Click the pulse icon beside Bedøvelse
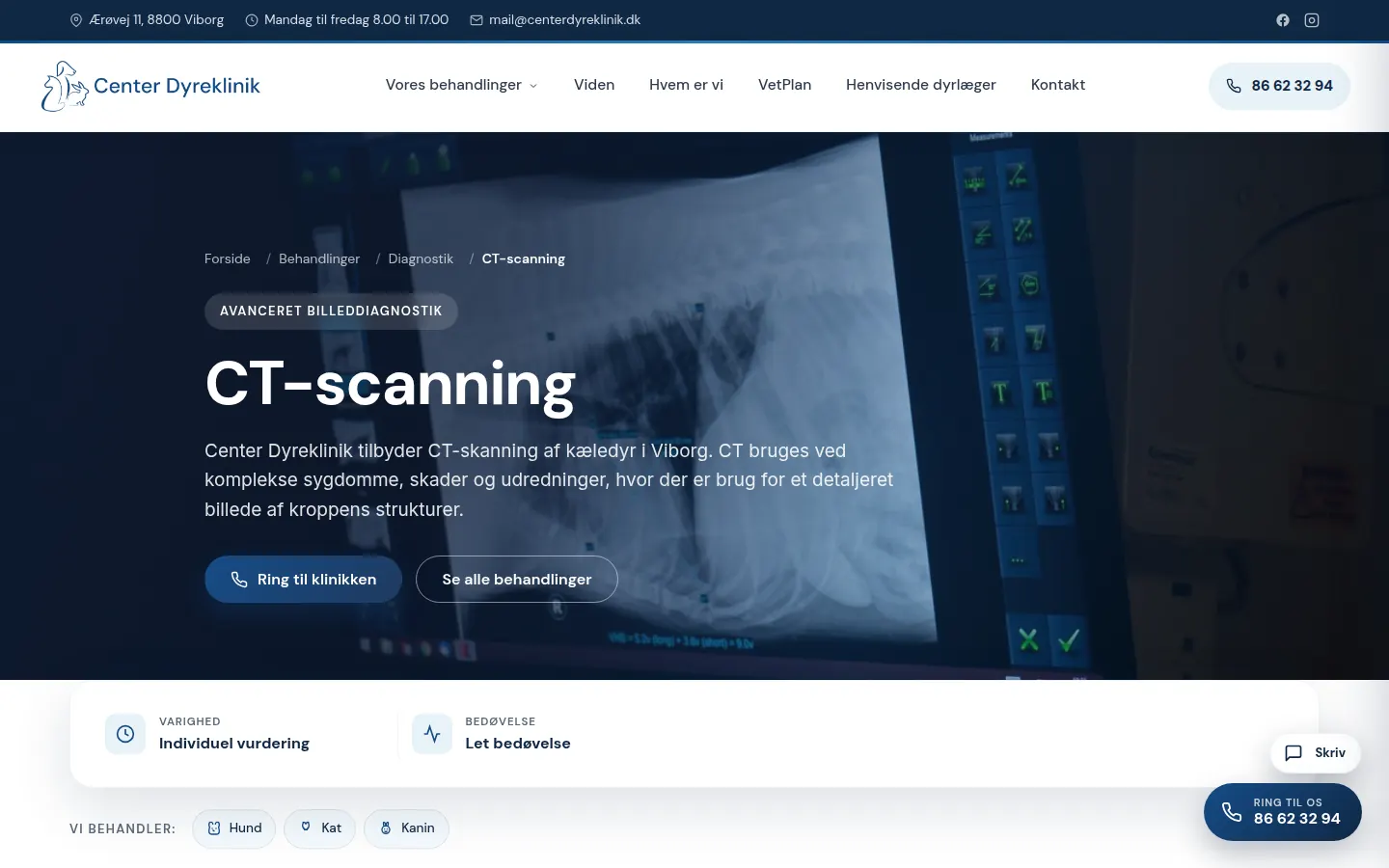This screenshot has height=868, width=1389. coord(432,734)
